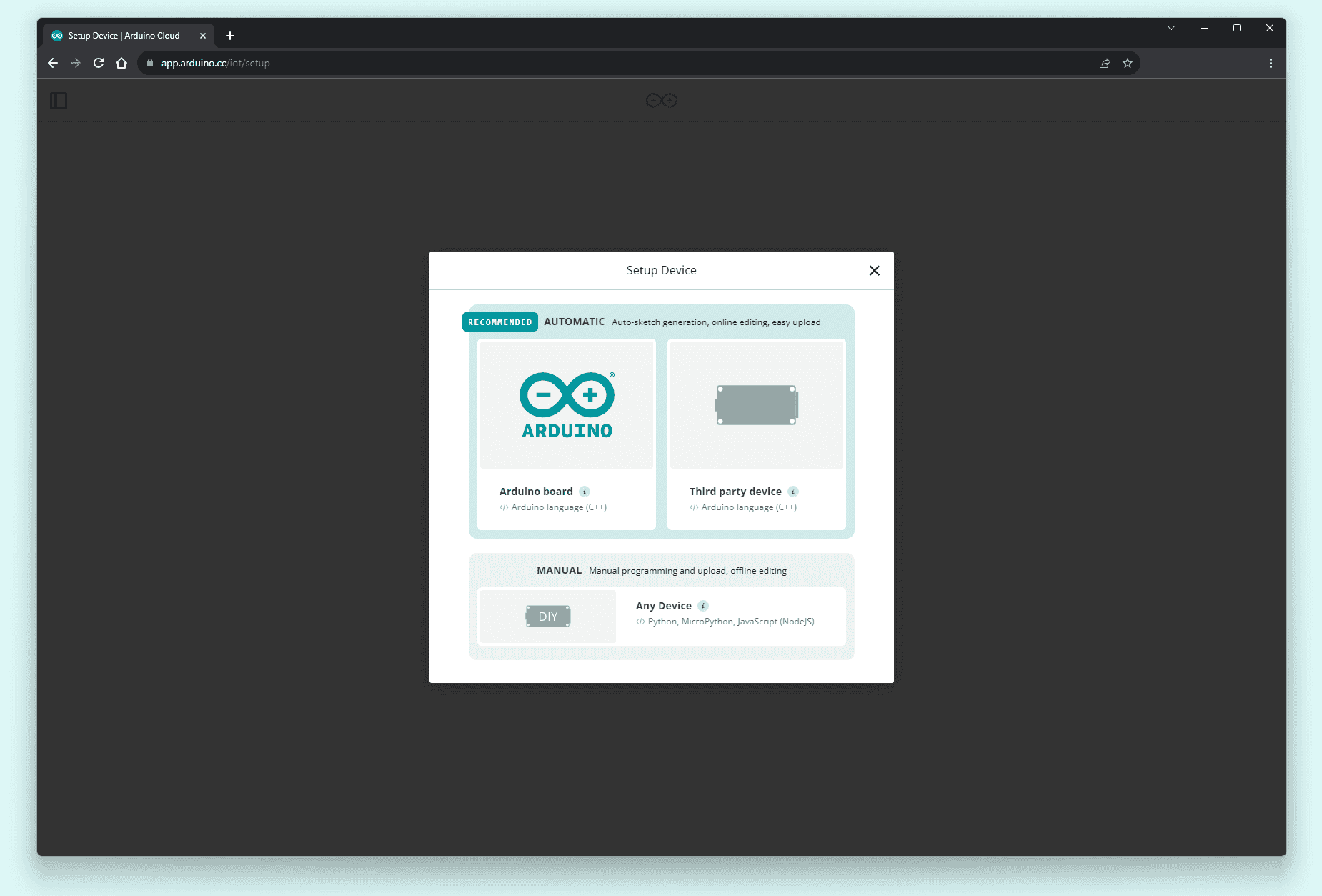This screenshot has width=1322, height=896.
Task: Click the share icon in the address bar
Action: pos(1104,63)
